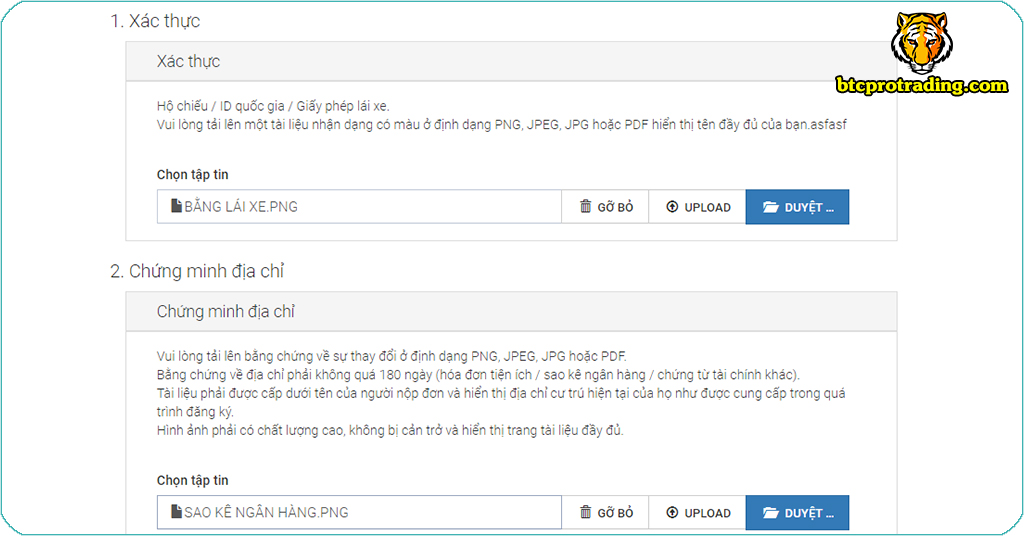Select the BẰNG LÁI XE.PNG file name field
1024x536 pixels.
[360, 207]
